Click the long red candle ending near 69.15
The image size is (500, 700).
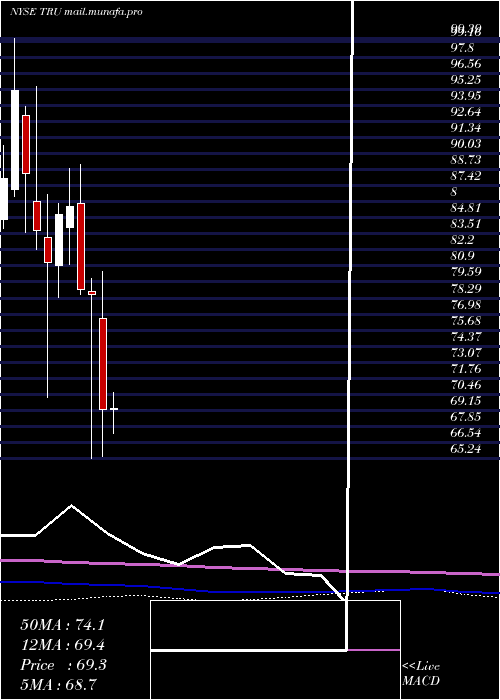tap(103, 364)
